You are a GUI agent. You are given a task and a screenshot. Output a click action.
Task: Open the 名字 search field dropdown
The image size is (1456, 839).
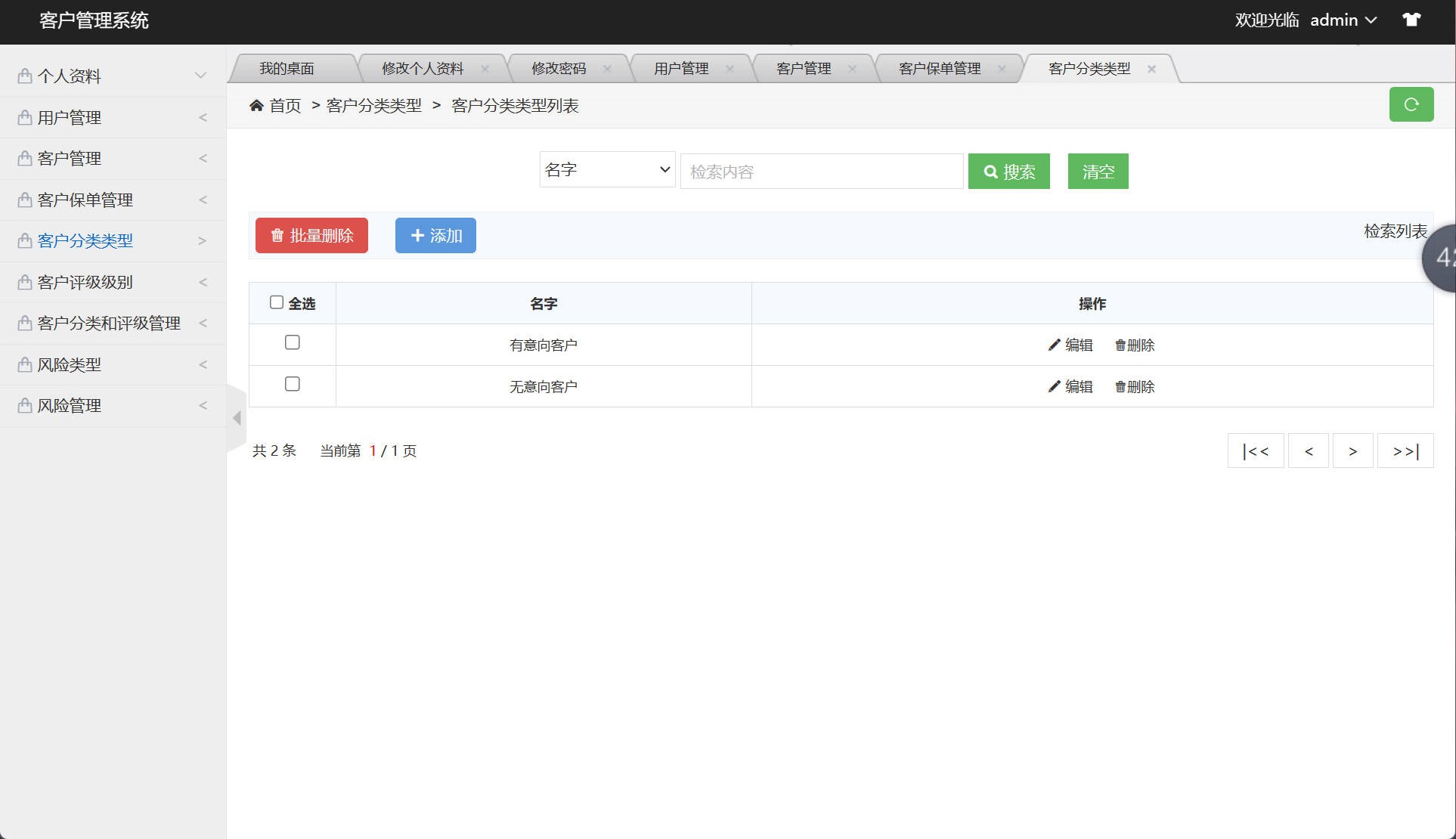[606, 169]
